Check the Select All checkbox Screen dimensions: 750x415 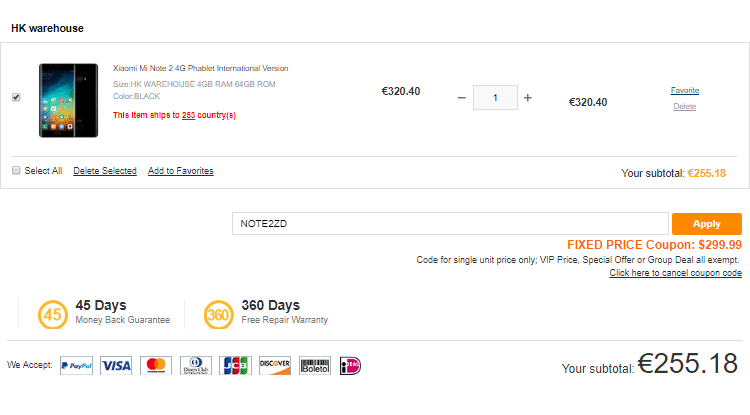(x=16, y=171)
